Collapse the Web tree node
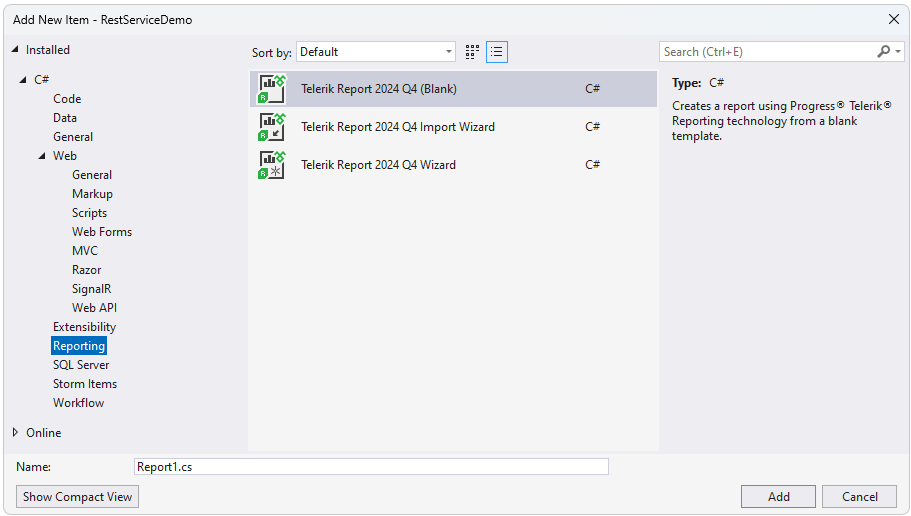 42,156
